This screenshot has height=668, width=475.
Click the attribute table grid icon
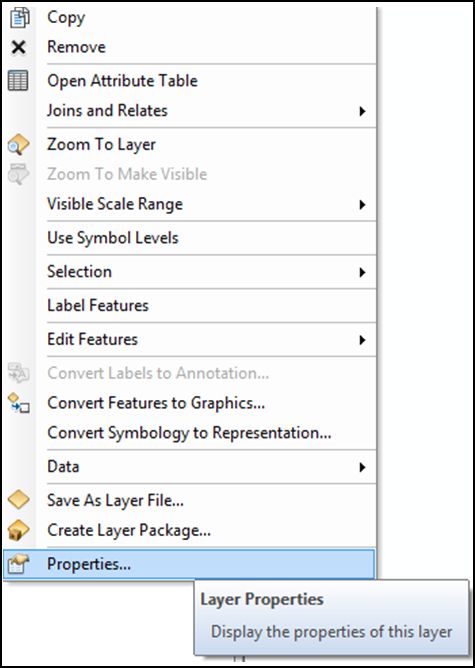pyautogui.click(x=18, y=81)
